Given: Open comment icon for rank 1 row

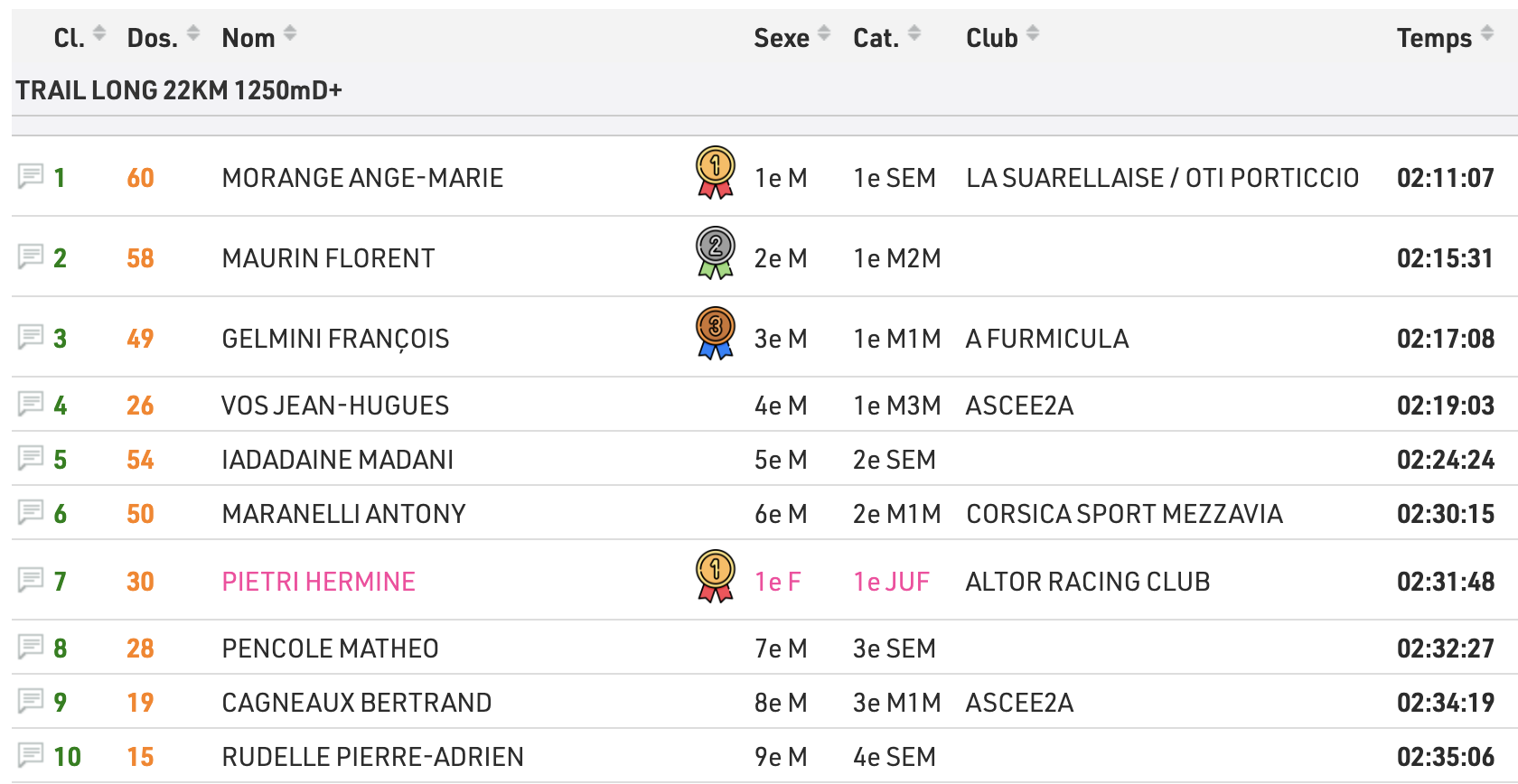Looking at the screenshot, I should (31, 175).
